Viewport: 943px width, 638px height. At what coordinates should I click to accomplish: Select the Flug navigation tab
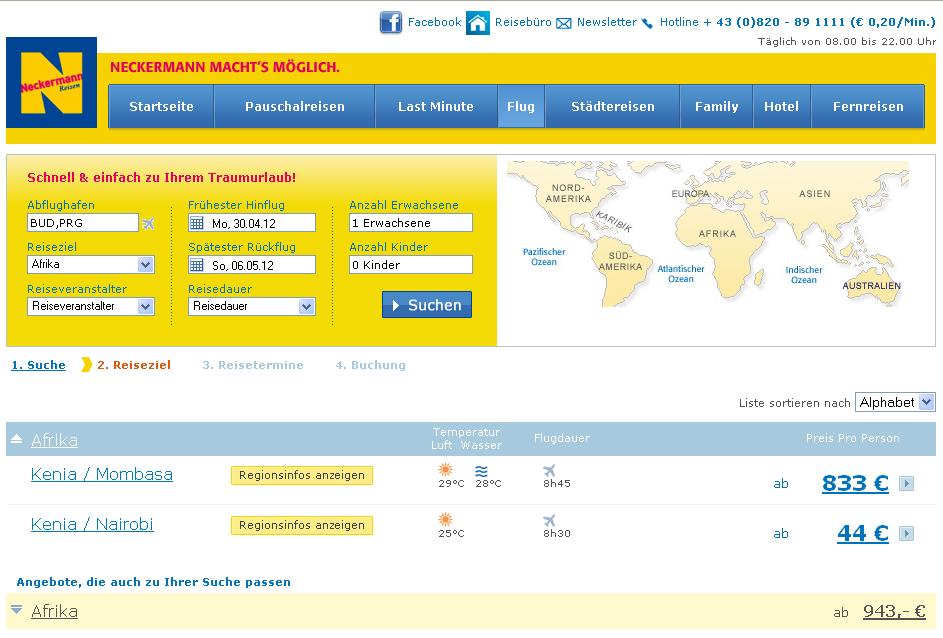(521, 106)
